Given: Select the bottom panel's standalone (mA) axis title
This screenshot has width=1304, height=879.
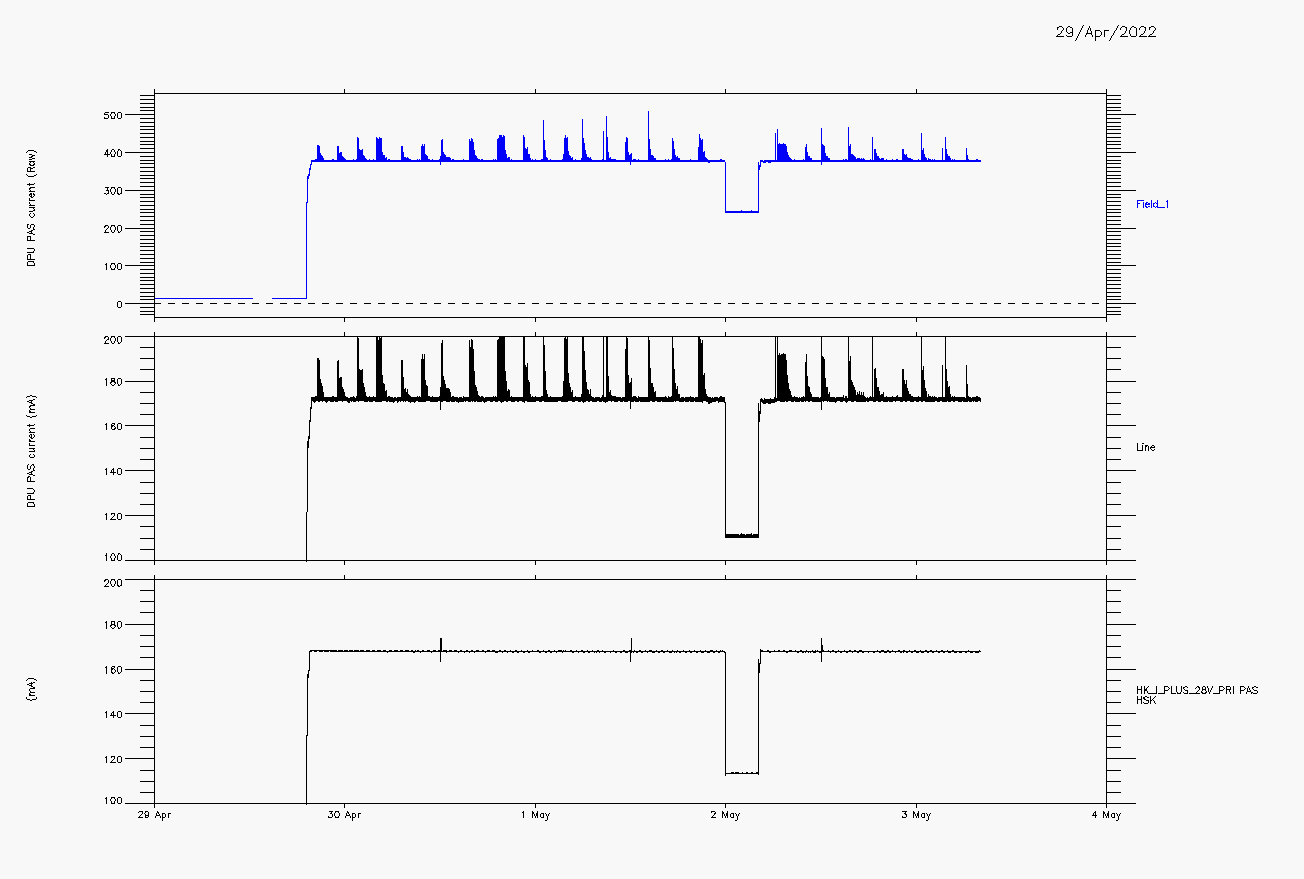Looking at the screenshot, I should [x=31, y=690].
